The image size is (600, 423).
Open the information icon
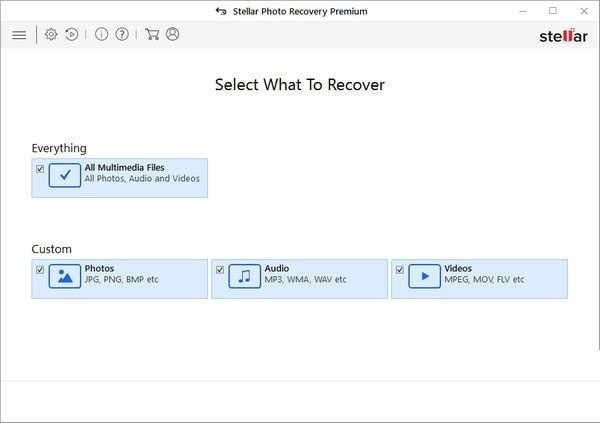101,34
